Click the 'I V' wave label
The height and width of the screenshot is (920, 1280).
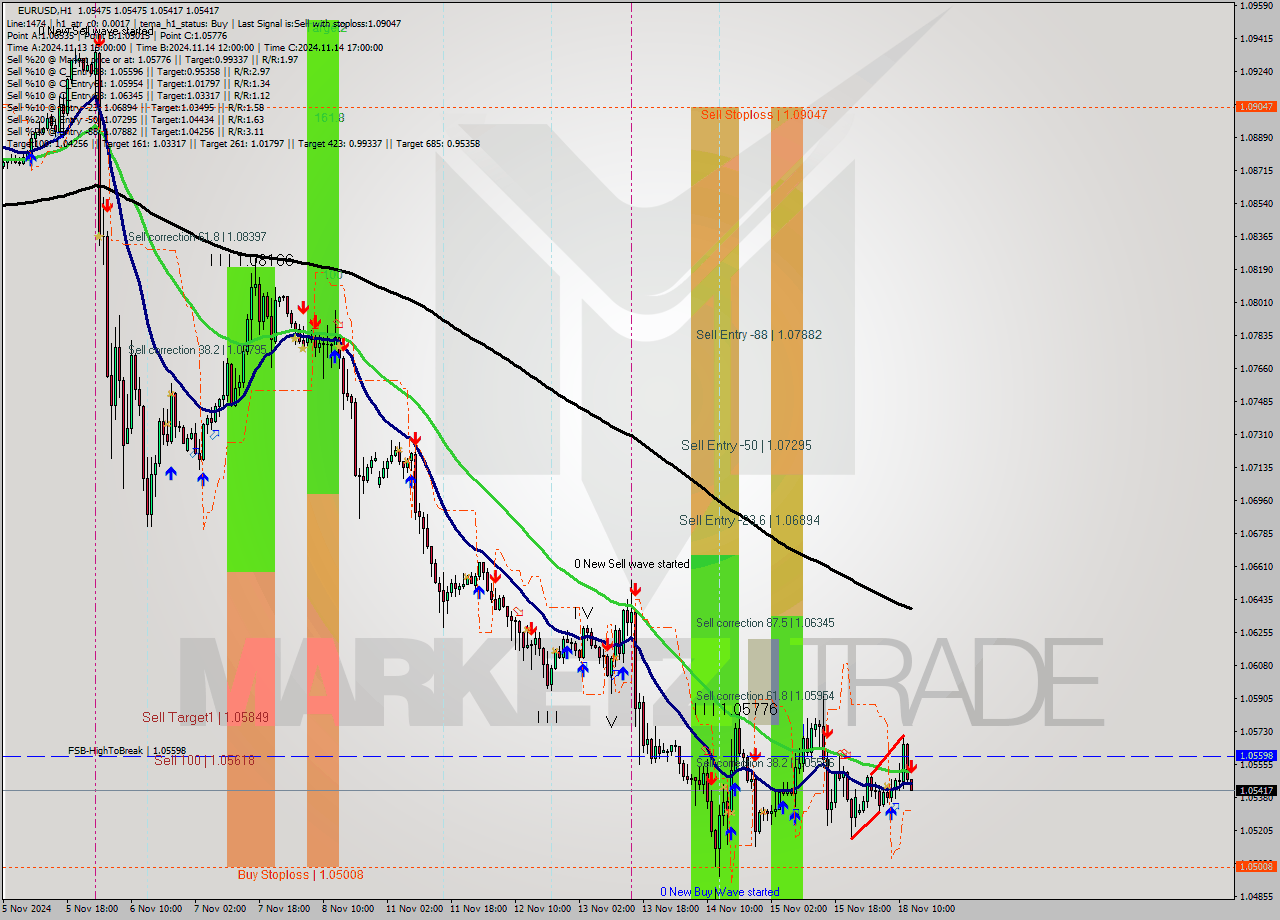click(583, 613)
